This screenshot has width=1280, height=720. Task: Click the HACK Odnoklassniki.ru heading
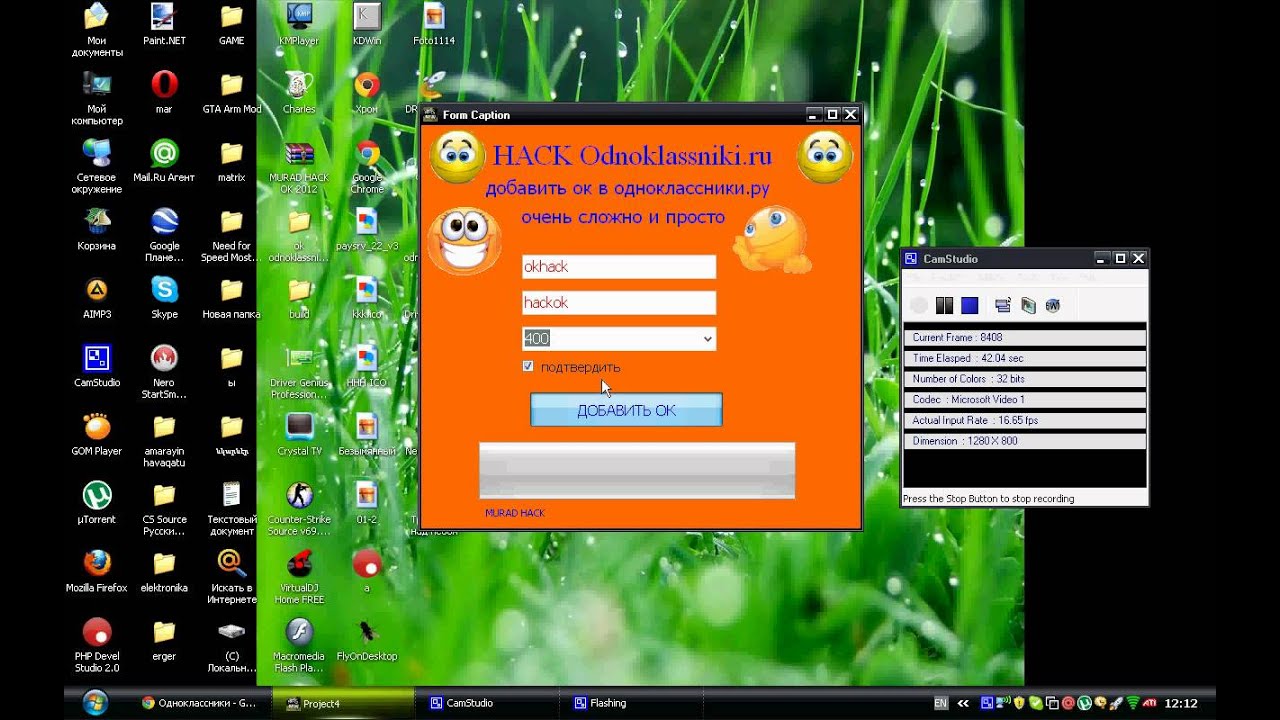click(x=632, y=156)
